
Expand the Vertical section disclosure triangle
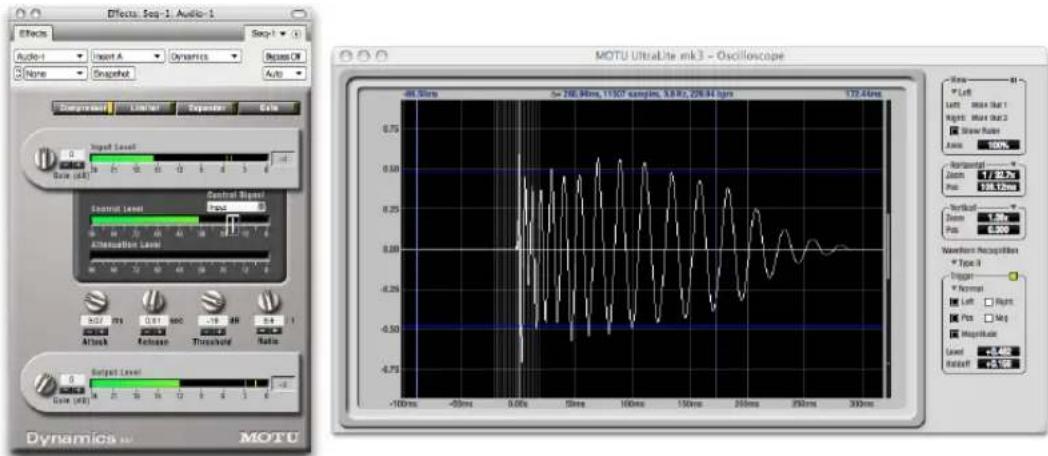coord(1015,207)
